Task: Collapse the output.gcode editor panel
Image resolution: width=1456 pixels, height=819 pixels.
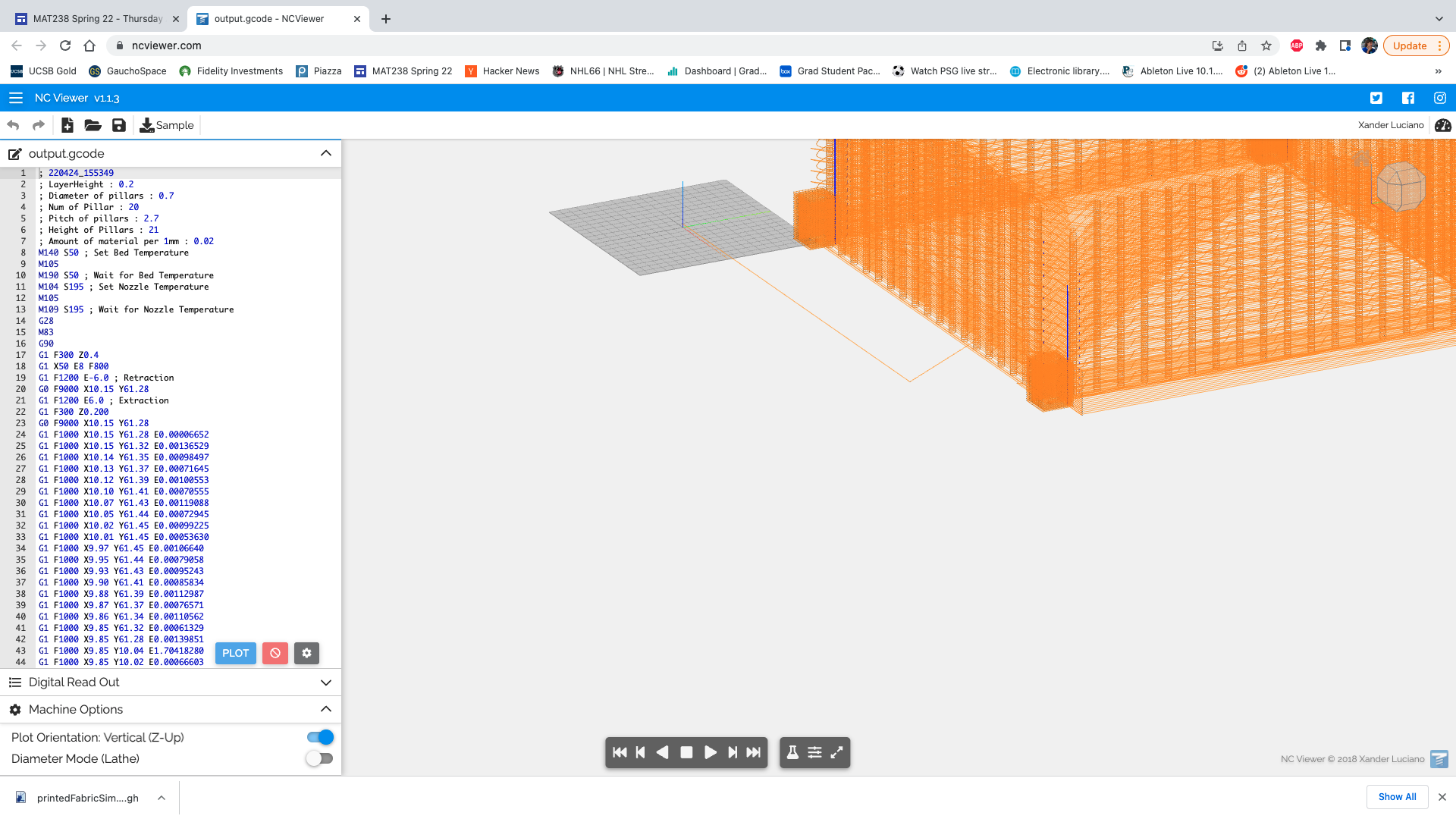Action: pos(326,153)
